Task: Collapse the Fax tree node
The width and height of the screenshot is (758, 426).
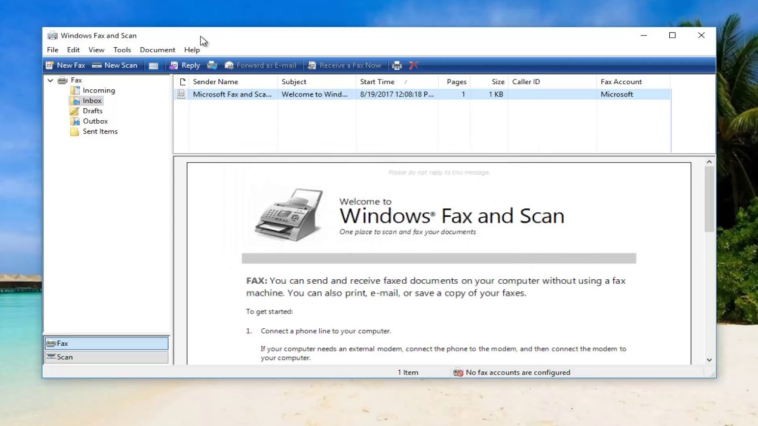Action: (50, 80)
